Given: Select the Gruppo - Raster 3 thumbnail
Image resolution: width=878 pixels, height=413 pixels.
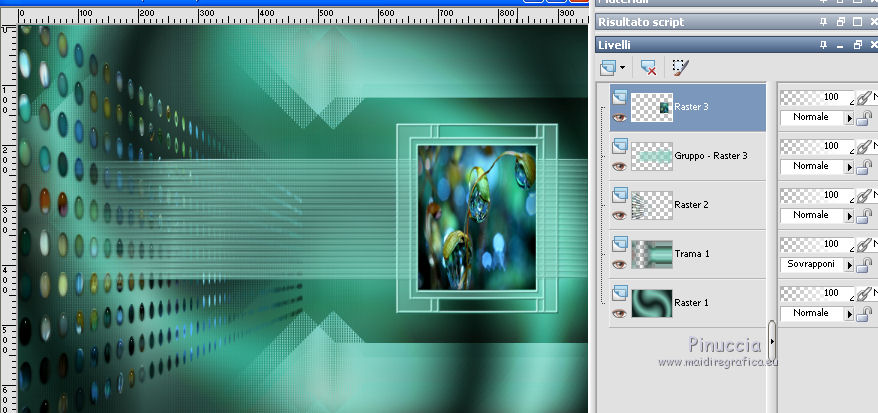Looking at the screenshot, I should 652,156.
